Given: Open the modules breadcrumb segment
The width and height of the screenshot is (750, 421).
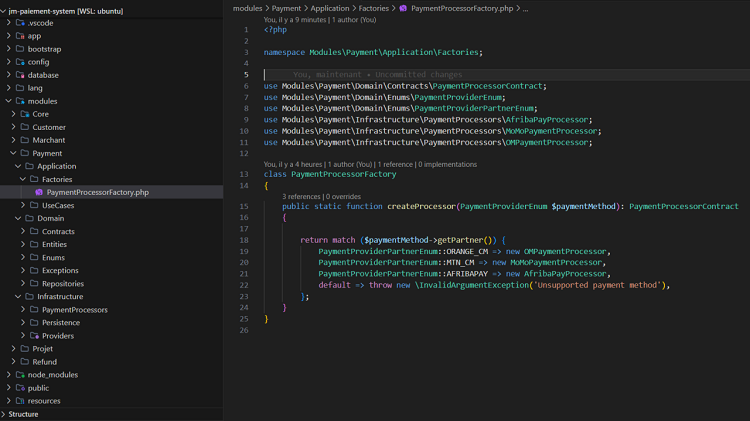Looking at the screenshot, I should tap(247, 8).
